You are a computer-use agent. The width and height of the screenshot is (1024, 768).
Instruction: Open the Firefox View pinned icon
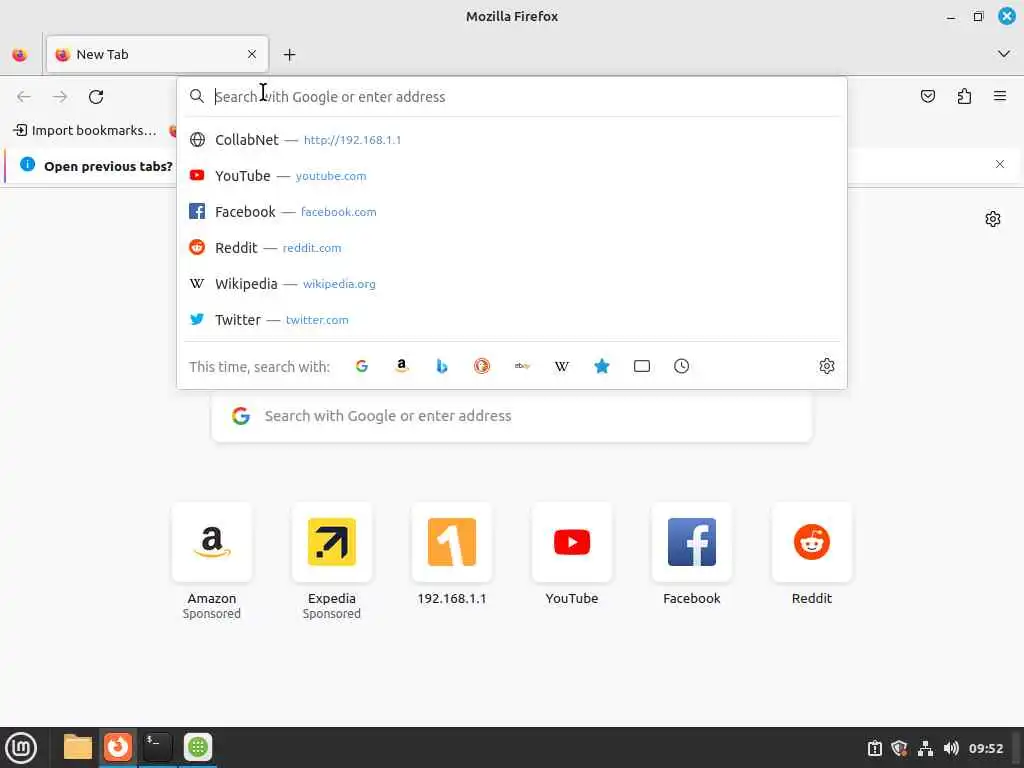pyautogui.click(x=20, y=55)
